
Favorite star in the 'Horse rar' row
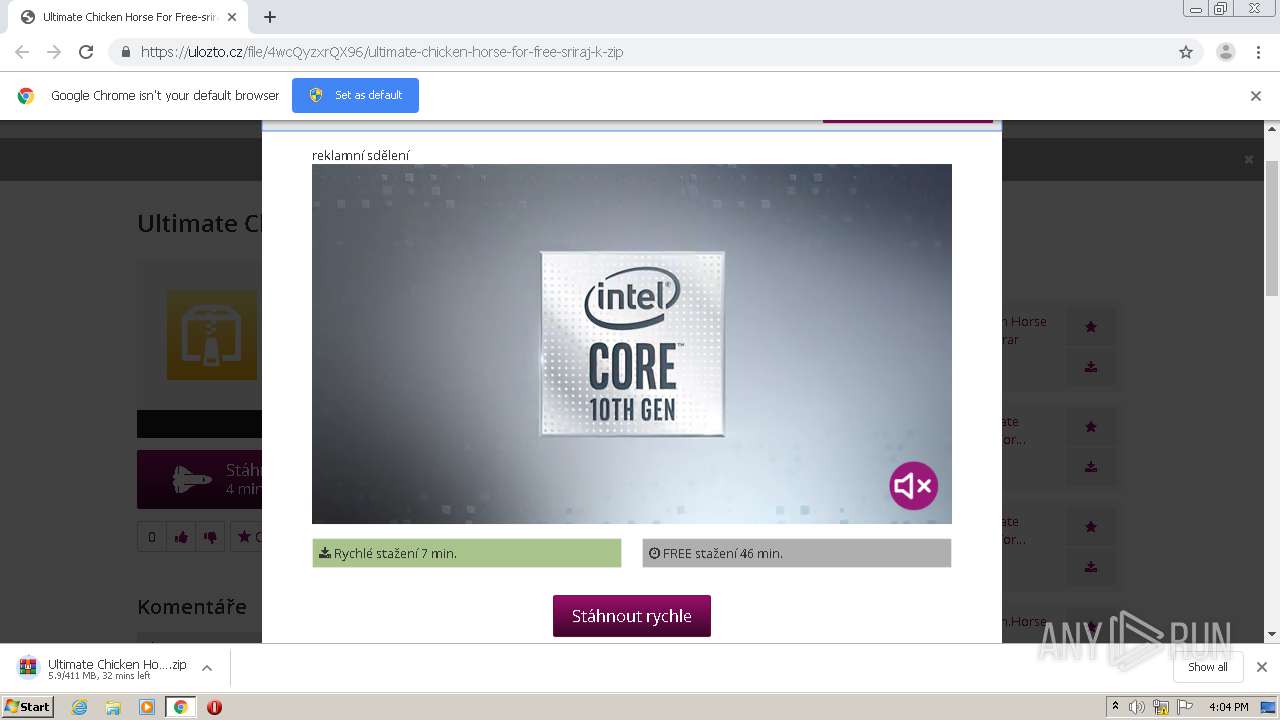tap(1091, 326)
